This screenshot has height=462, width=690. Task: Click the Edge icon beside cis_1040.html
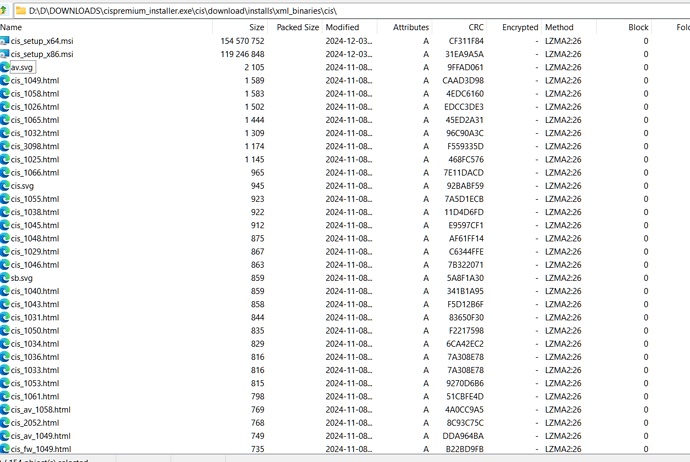tap(5, 291)
